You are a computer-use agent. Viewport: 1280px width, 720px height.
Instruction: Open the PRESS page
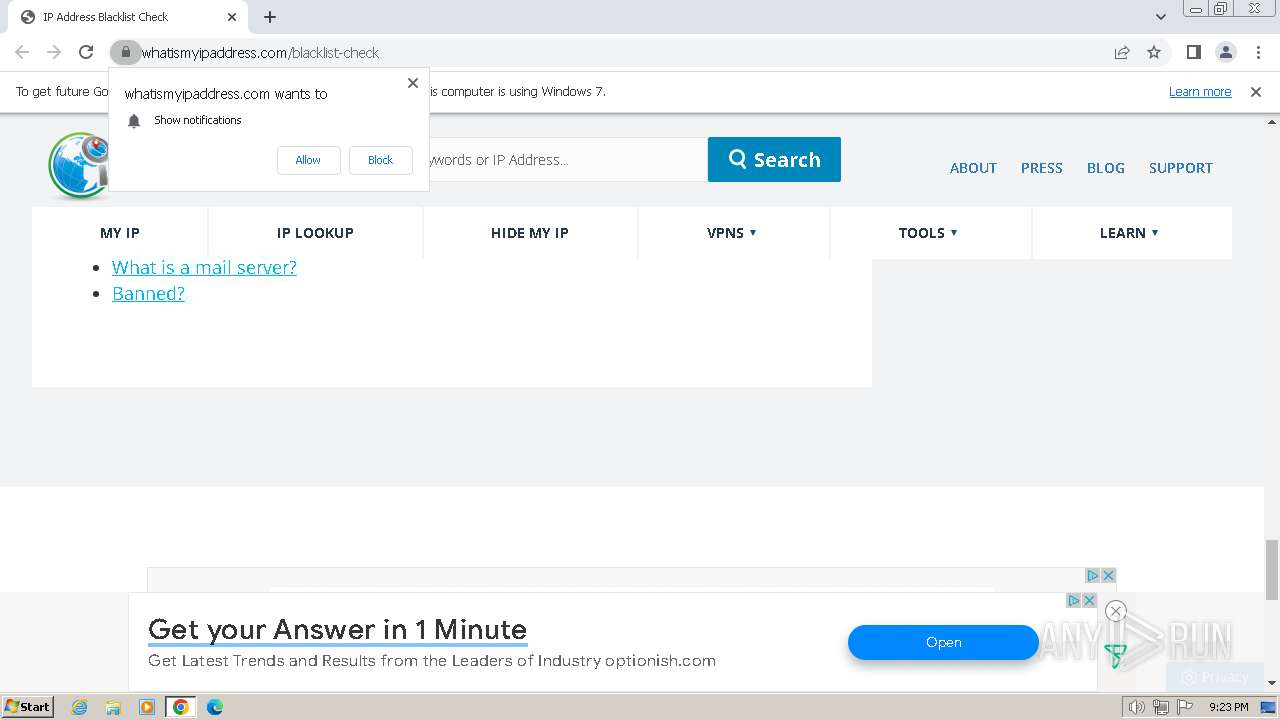[1042, 168]
